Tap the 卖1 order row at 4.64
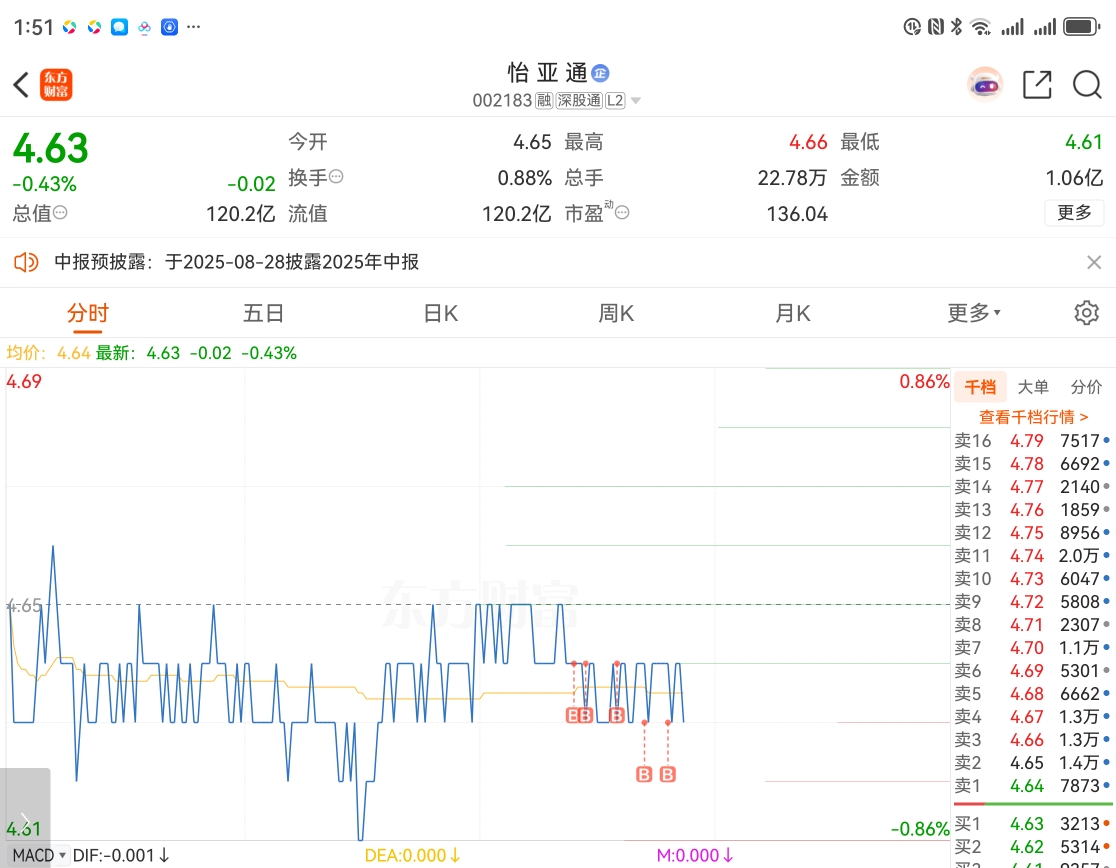Image resolution: width=1116 pixels, height=868 pixels. pos(1033,786)
